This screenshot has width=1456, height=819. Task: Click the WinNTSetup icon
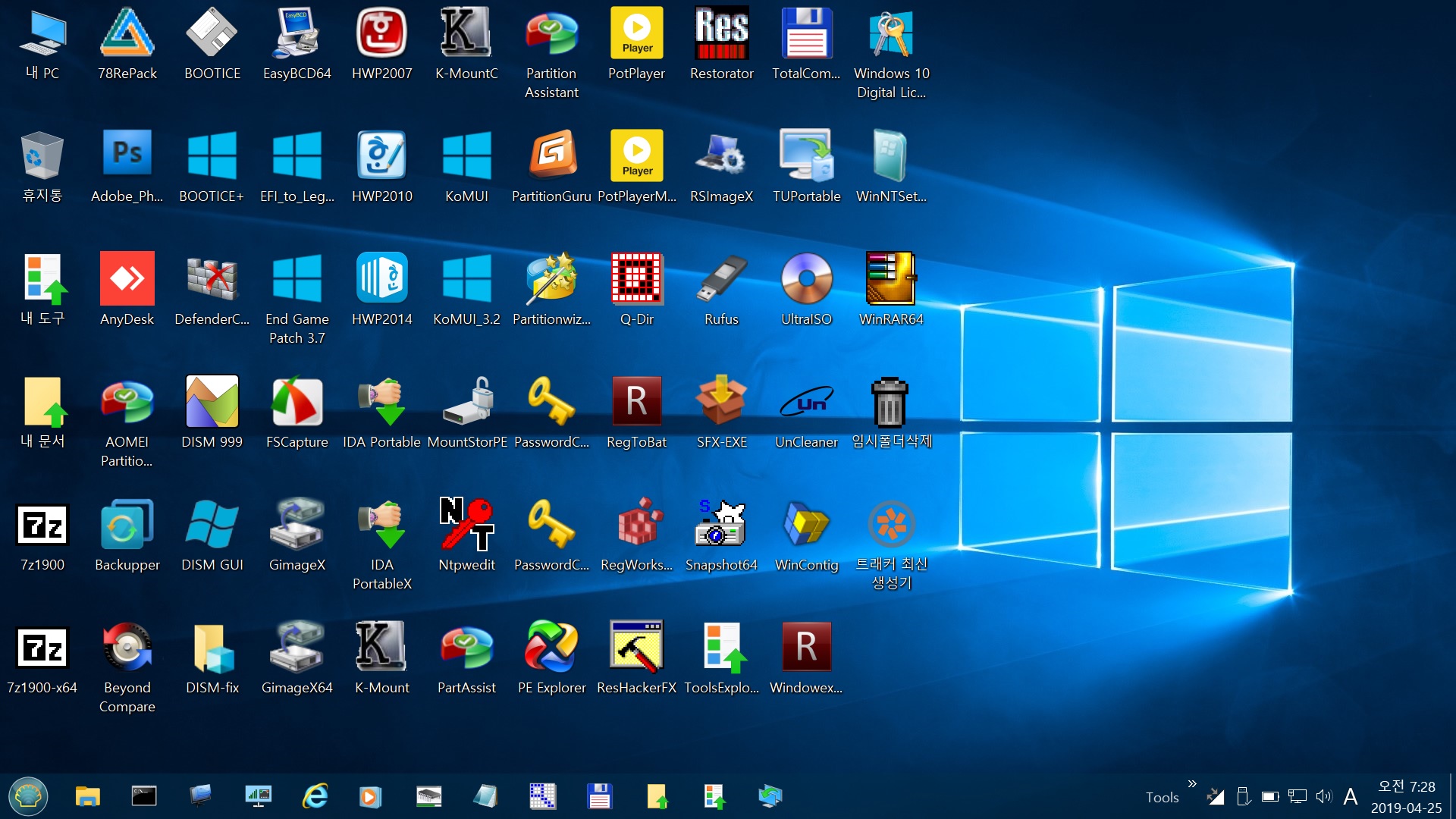point(891,156)
